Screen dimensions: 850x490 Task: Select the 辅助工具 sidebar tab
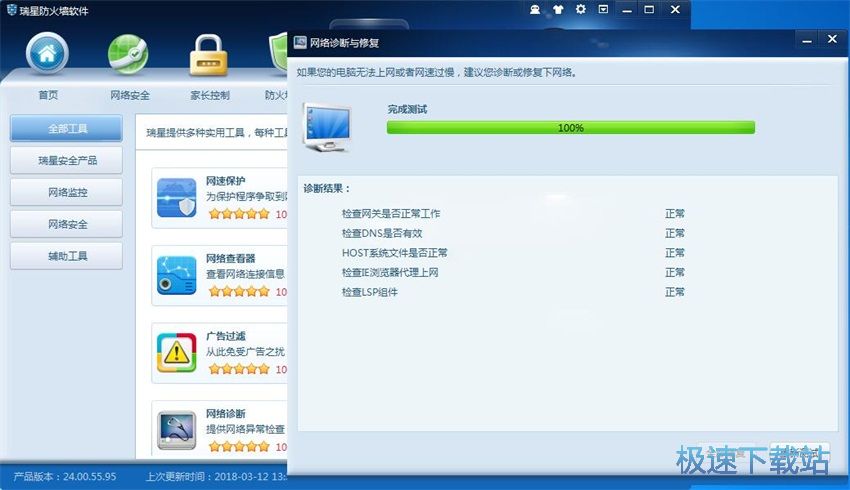pos(66,256)
